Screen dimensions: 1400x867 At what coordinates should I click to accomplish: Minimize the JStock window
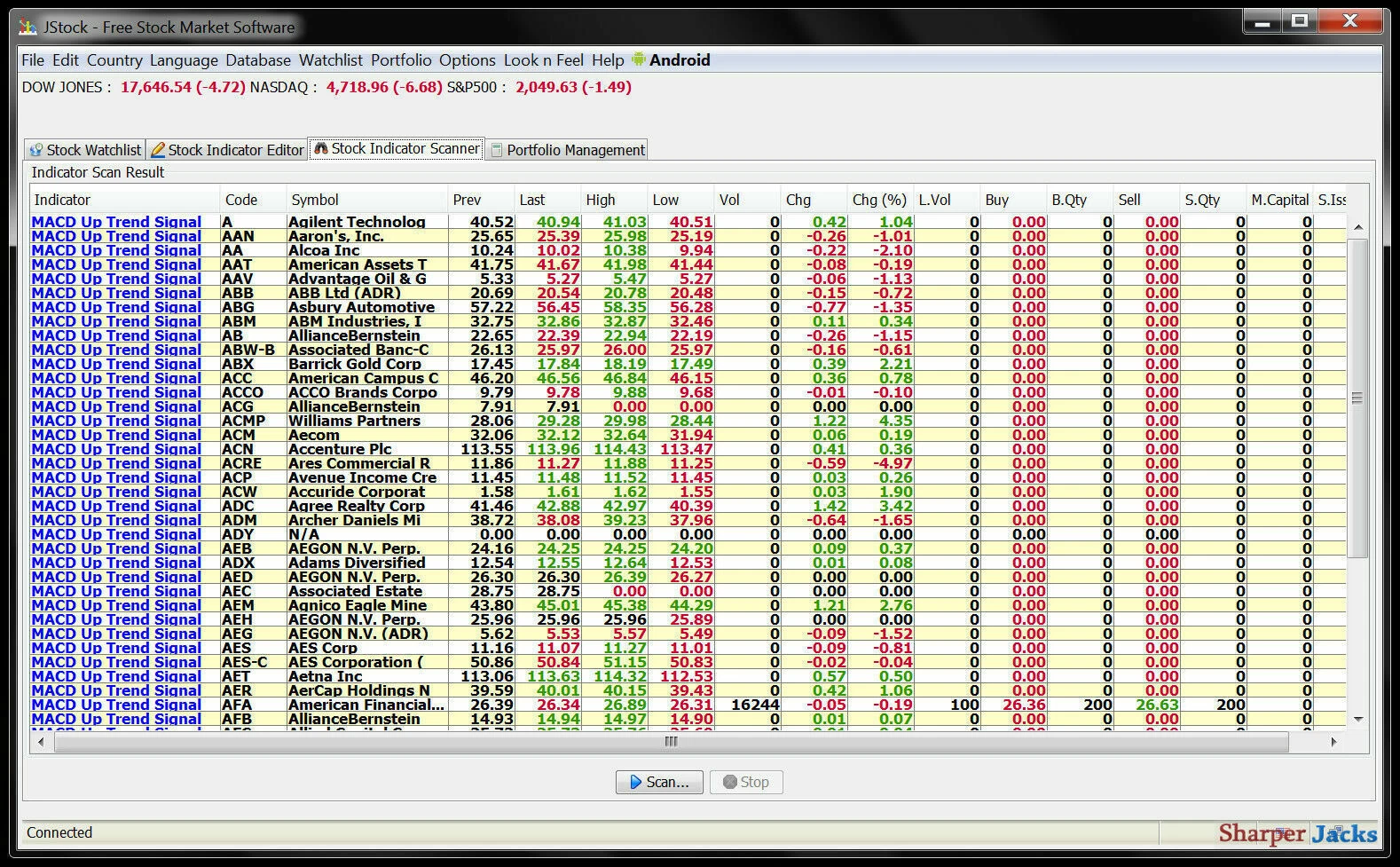[x=1262, y=21]
